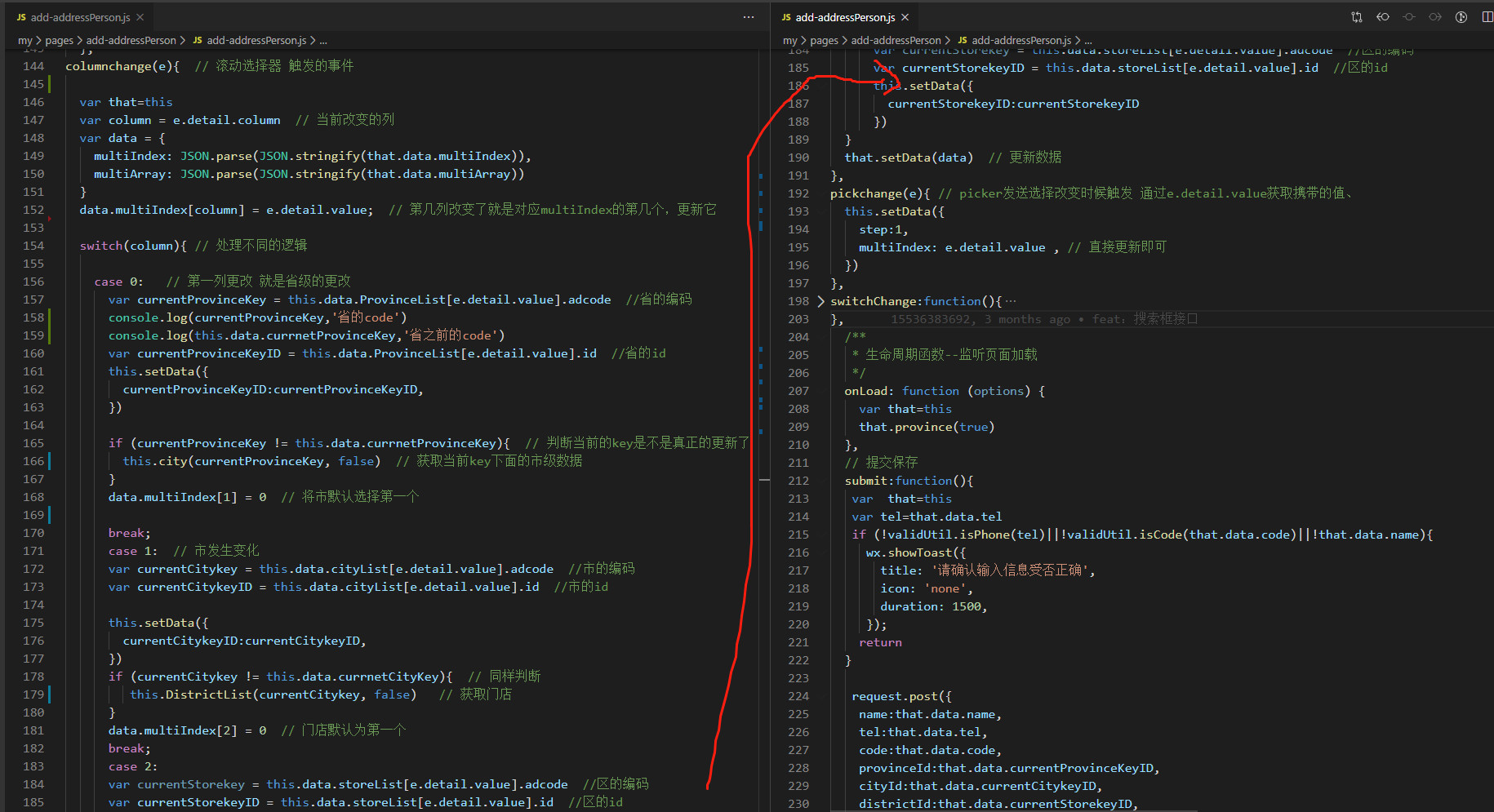This screenshot has height=812, width=1494.
Task: Click 'case 1:' on line 171
Action: 133,551
